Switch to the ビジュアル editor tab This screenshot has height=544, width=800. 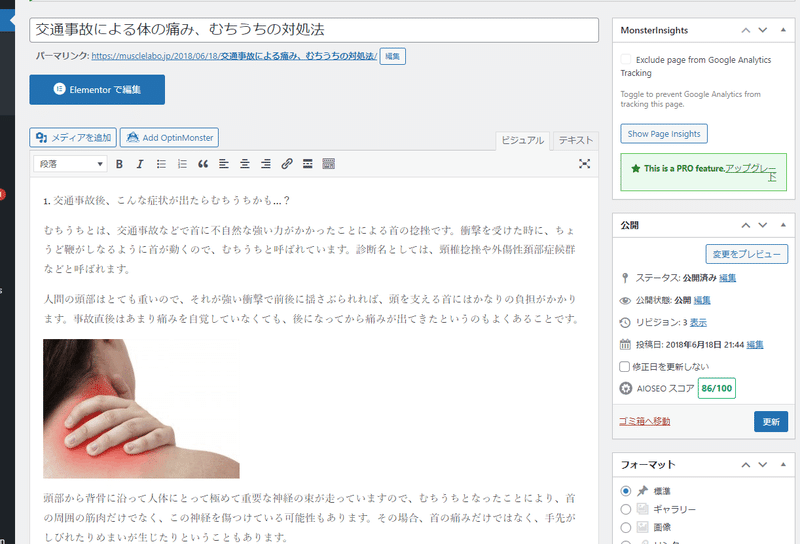click(x=522, y=140)
